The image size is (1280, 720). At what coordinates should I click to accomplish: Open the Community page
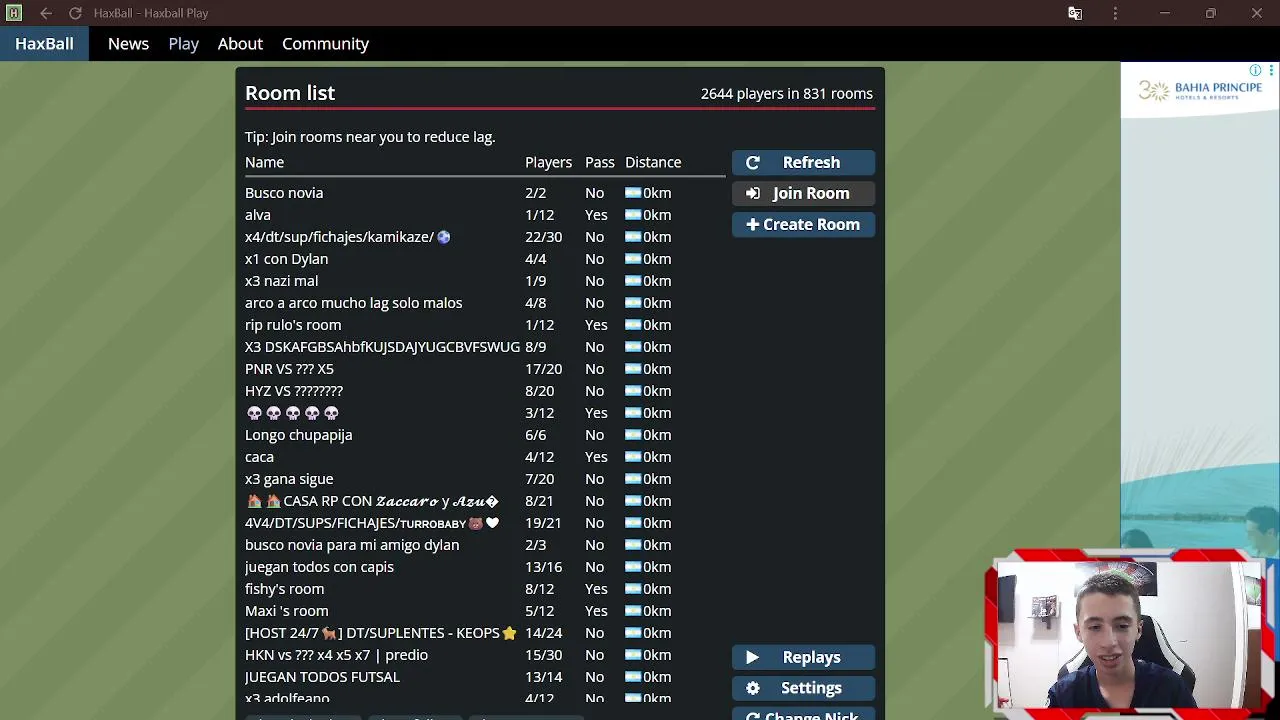[325, 44]
